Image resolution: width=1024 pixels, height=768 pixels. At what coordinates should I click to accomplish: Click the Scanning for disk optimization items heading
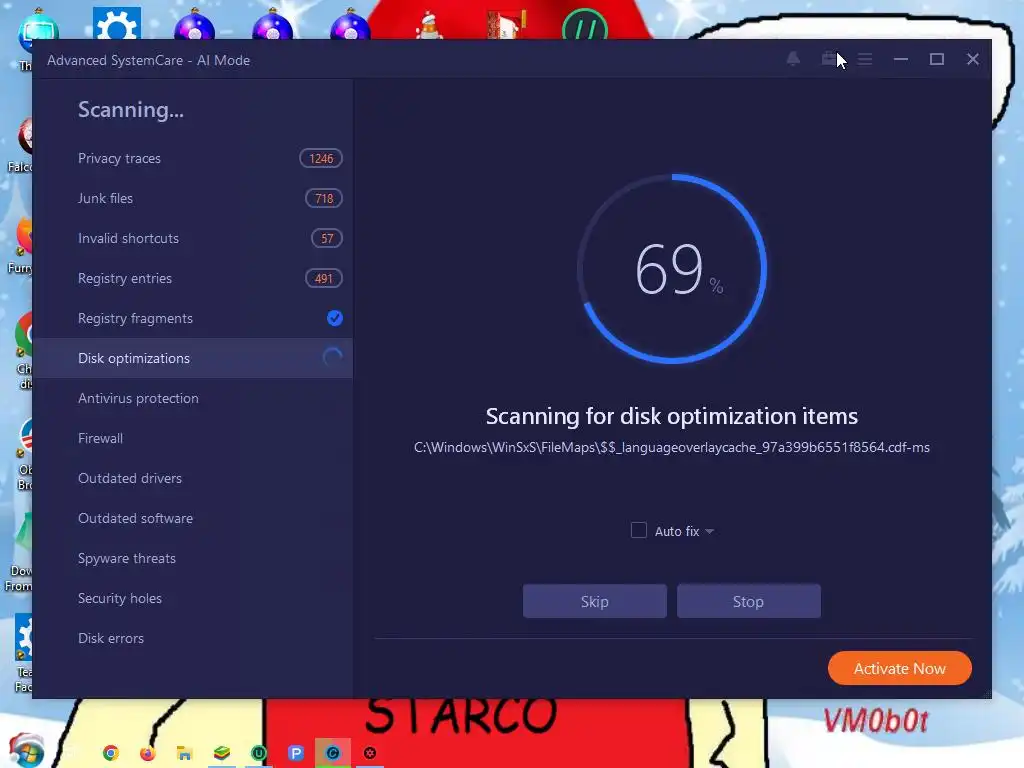[671, 416]
